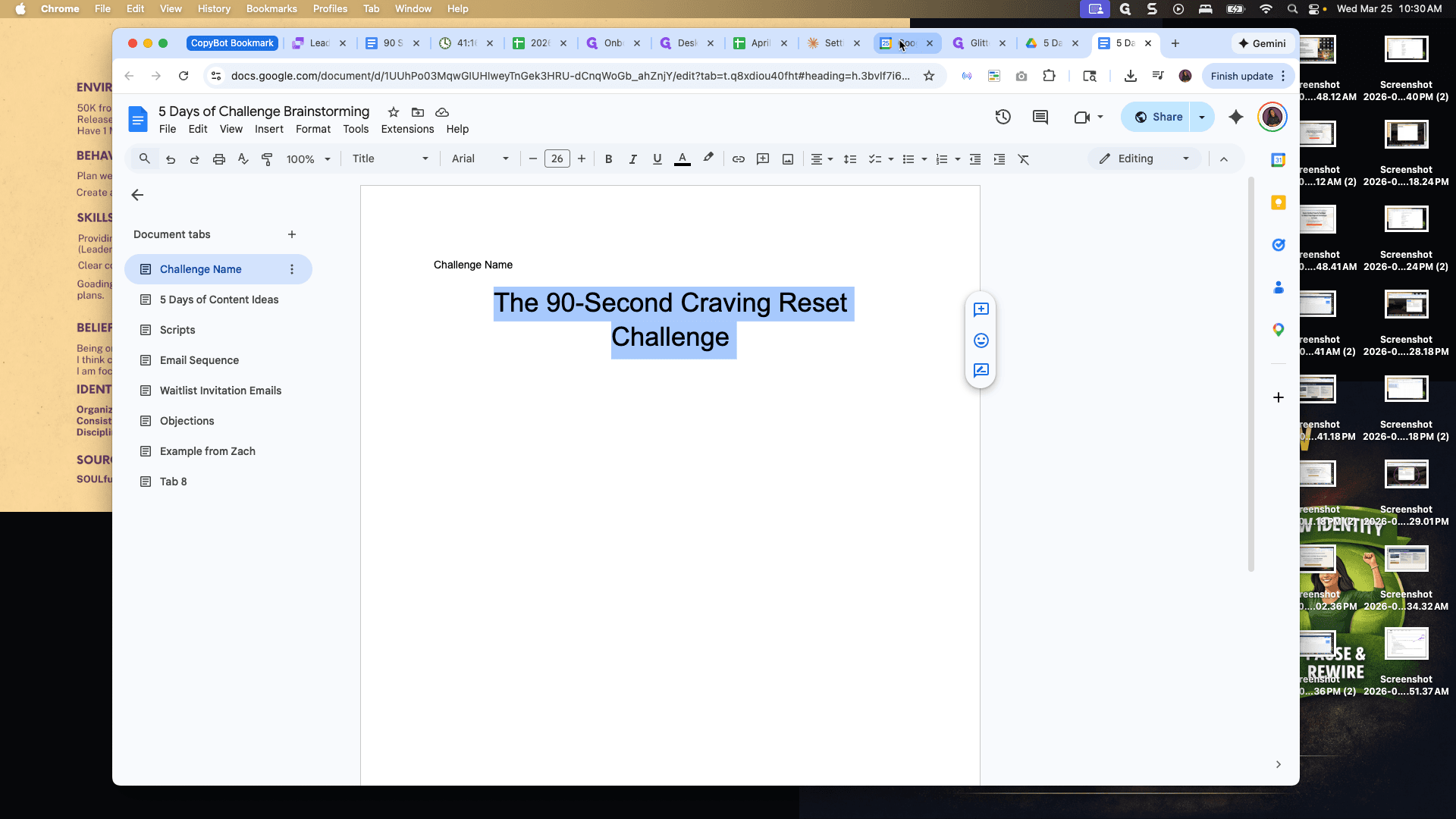
Task: Select the Email Sequence document tab
Action: pos(218,360)
